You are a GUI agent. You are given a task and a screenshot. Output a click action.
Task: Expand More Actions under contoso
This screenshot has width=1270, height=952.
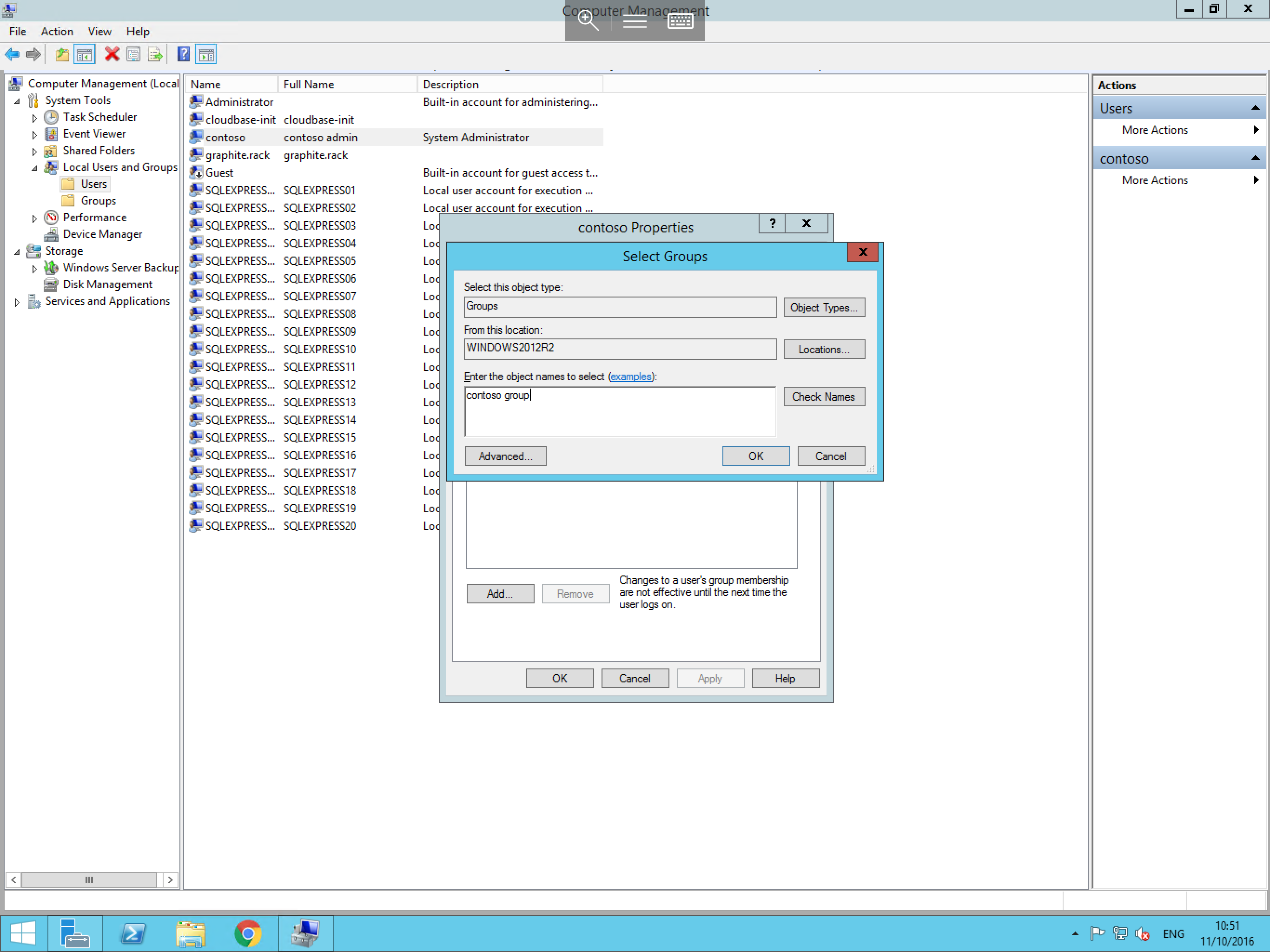1256,180
